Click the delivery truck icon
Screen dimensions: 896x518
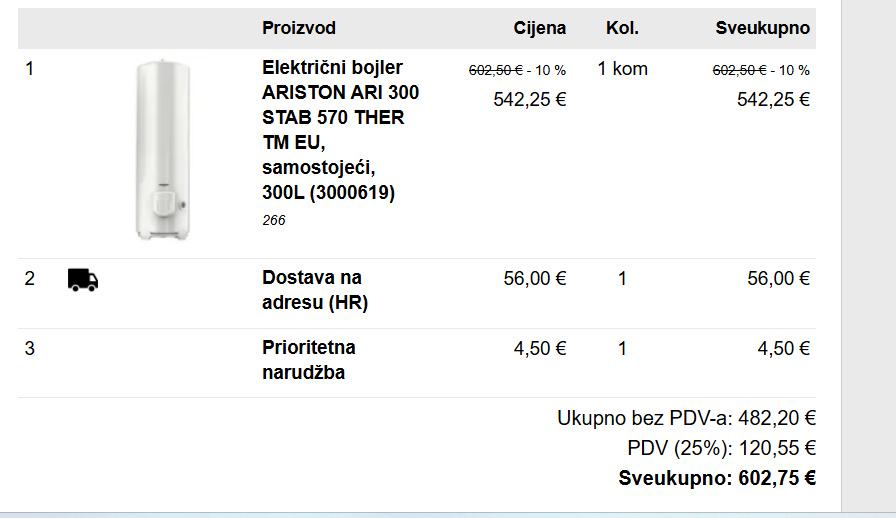coord(83,279)
